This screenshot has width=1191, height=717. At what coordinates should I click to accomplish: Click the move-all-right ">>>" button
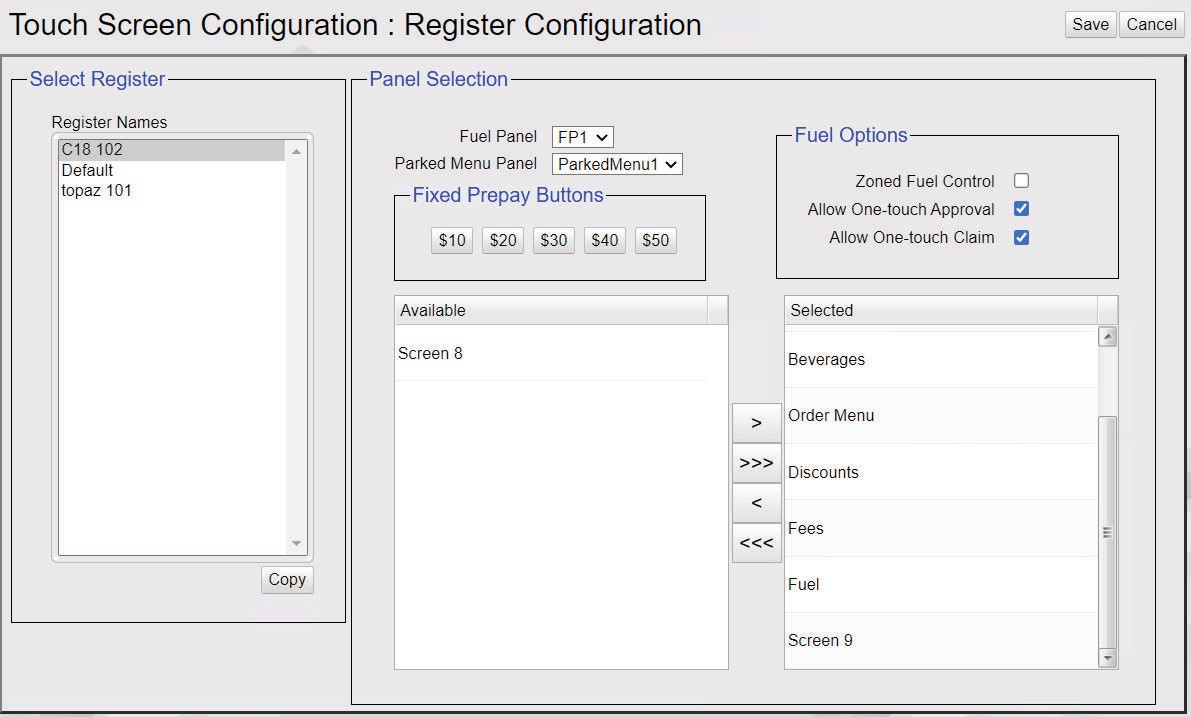(x=757, y=463)
